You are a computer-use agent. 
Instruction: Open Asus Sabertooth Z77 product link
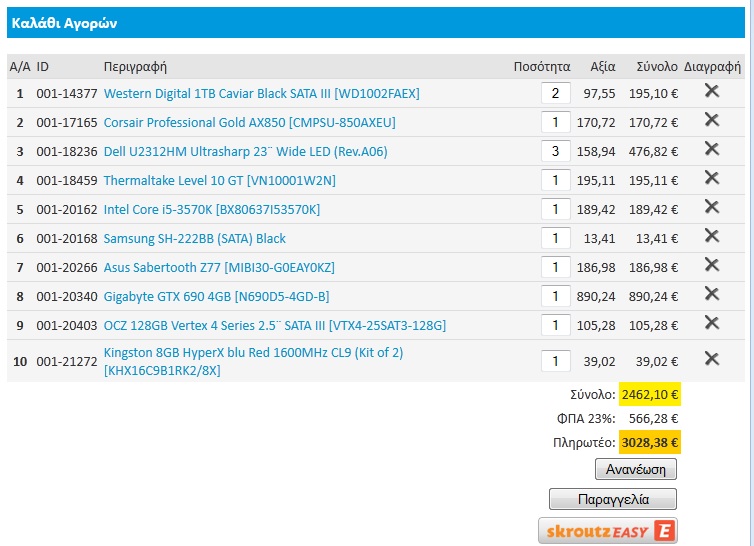(219, 267)
